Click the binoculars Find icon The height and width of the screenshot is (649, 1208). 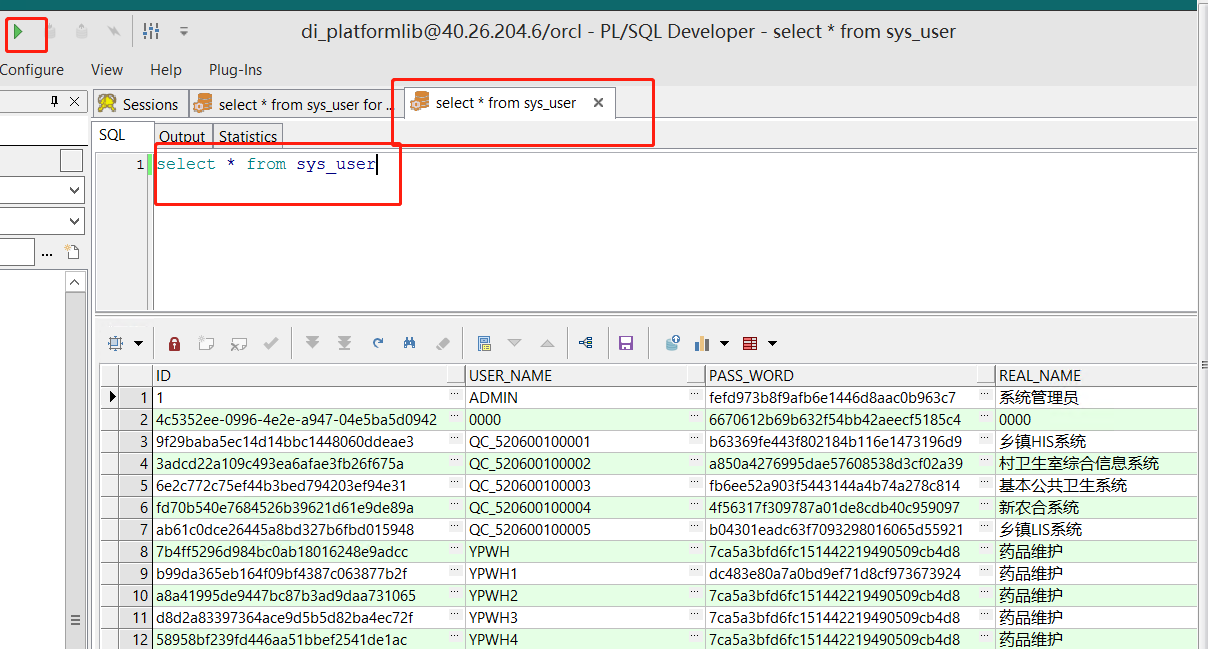(x=409, y=343)
